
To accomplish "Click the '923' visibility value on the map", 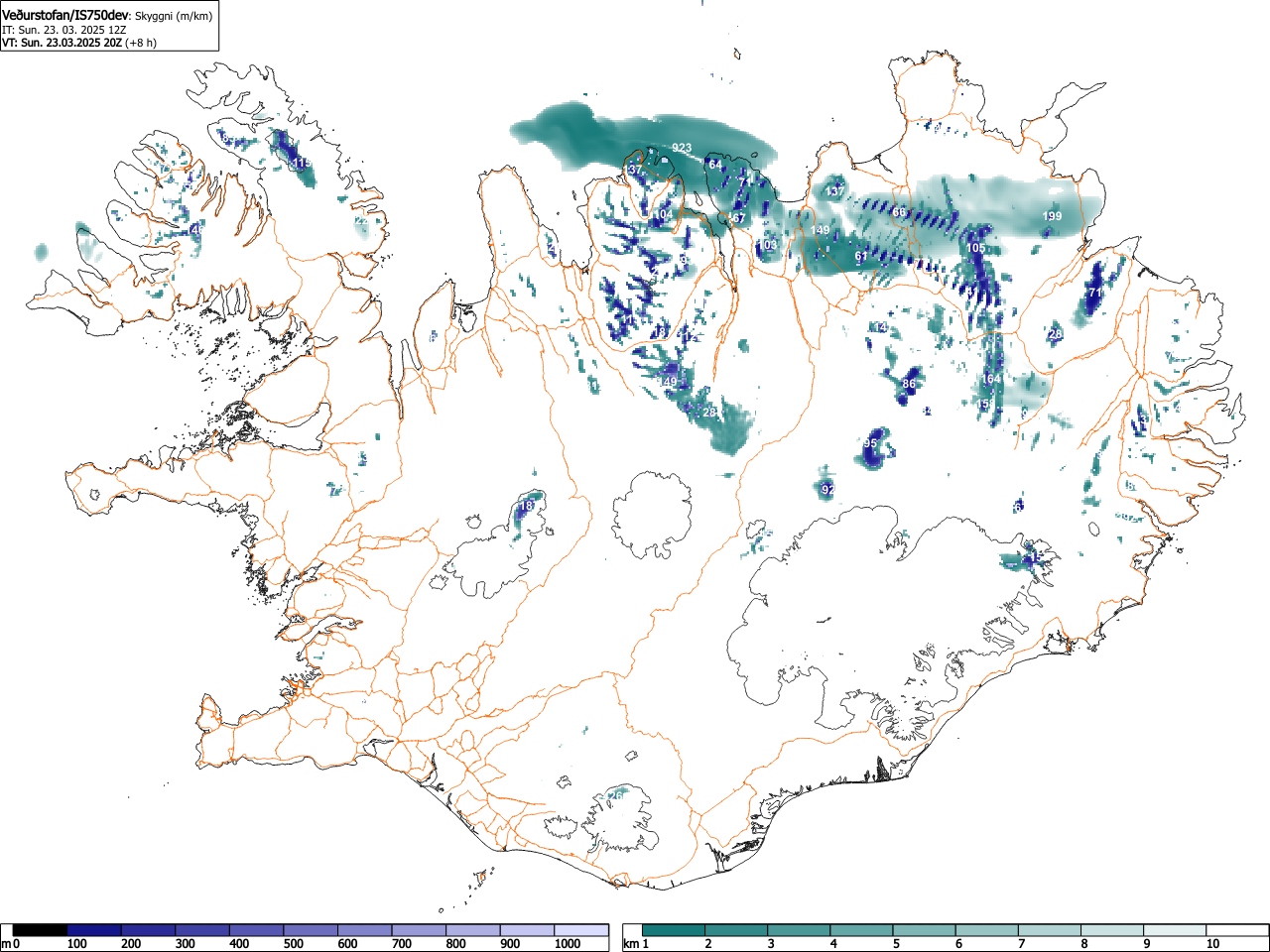I will (682, 148).
